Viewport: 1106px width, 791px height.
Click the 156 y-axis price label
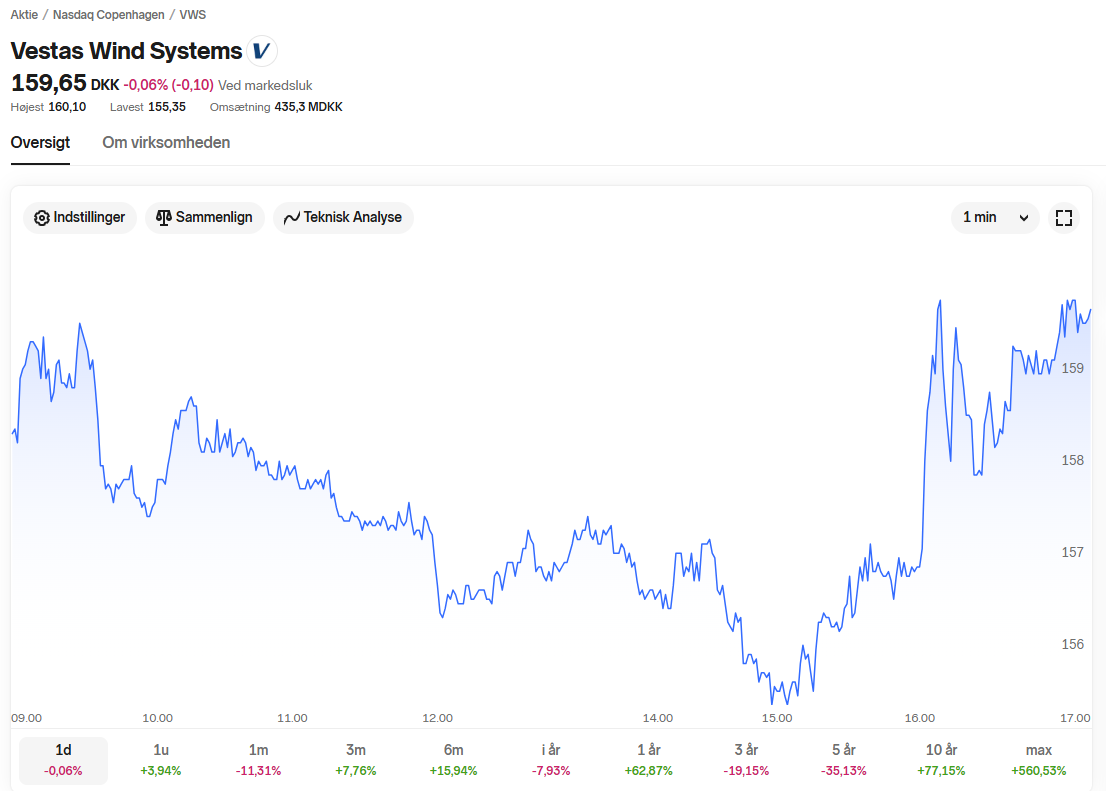tap(1072, 644)
